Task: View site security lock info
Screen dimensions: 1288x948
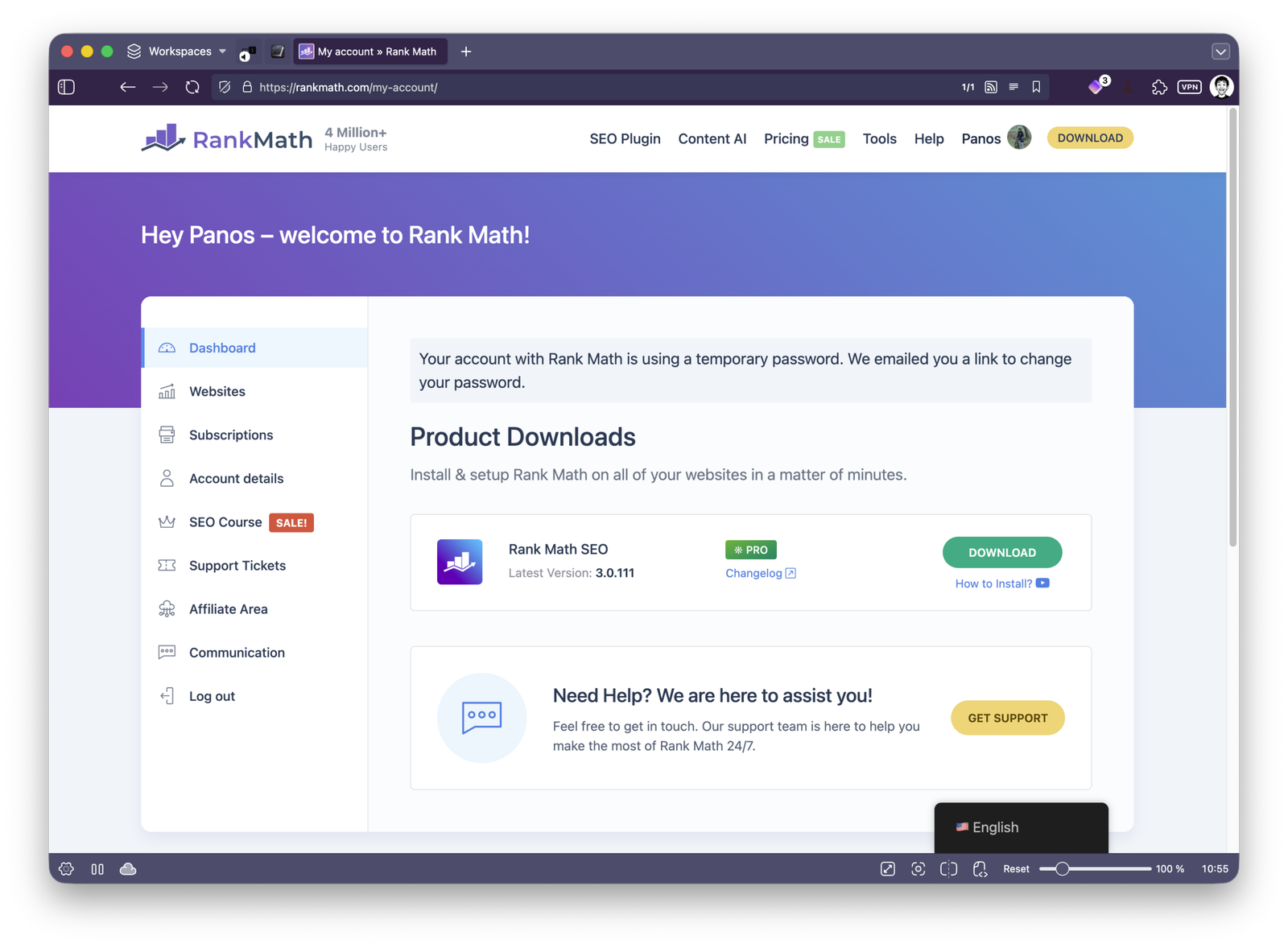Action: coord(247,87)
